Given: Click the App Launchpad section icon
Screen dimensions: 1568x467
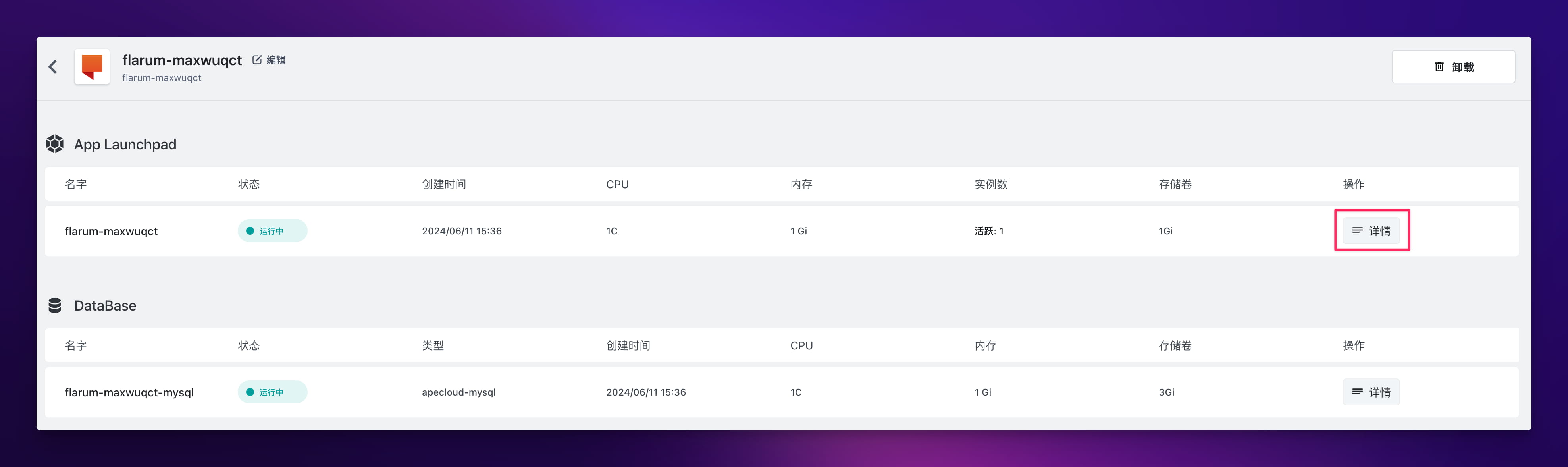Looking at the screenshot, I should point(55,144).
